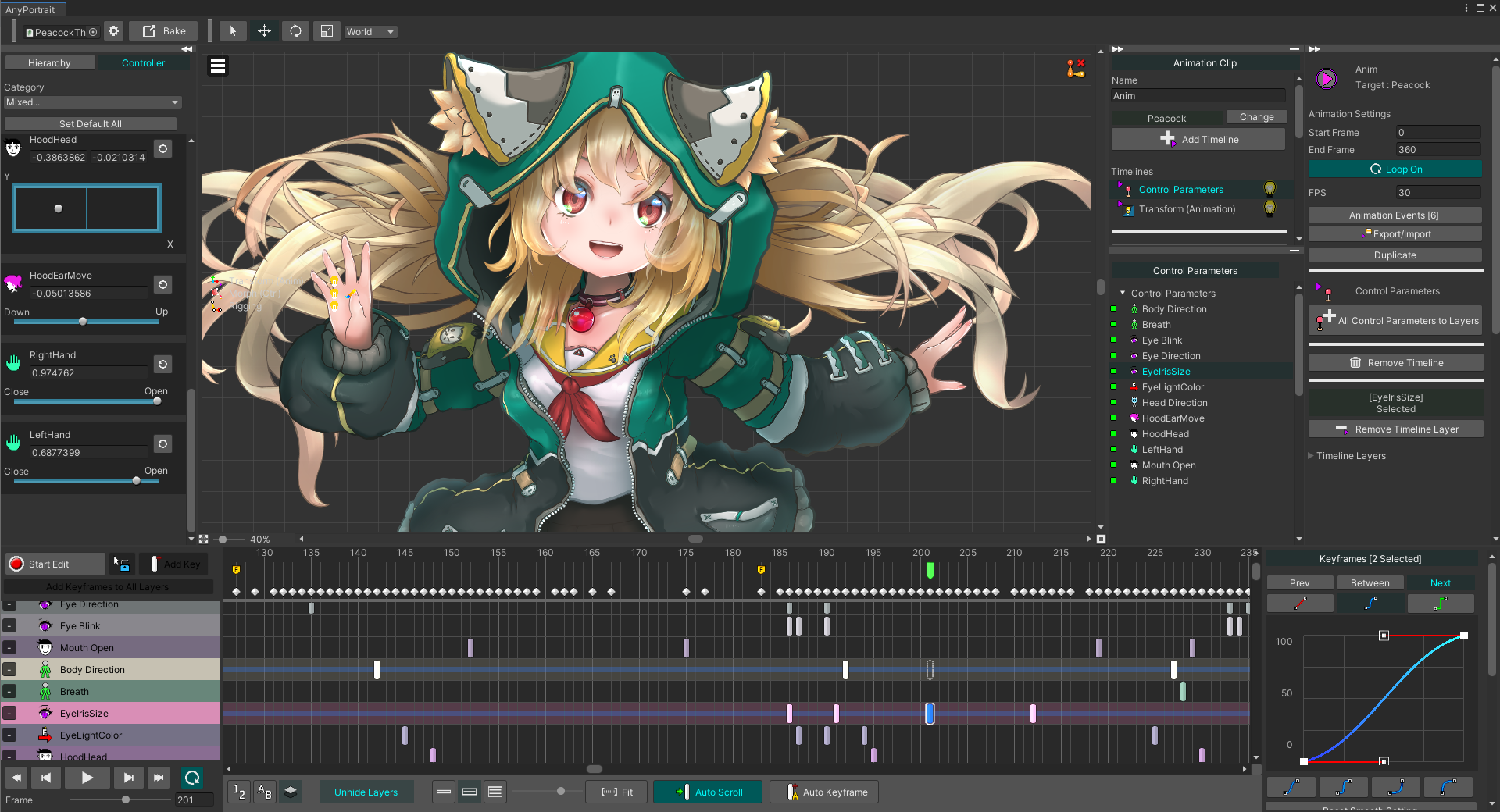The width and height of the screenshot is (1500, 812).
Task: Reset the HoodEarMove parameter value
Action: click(162, 284)
